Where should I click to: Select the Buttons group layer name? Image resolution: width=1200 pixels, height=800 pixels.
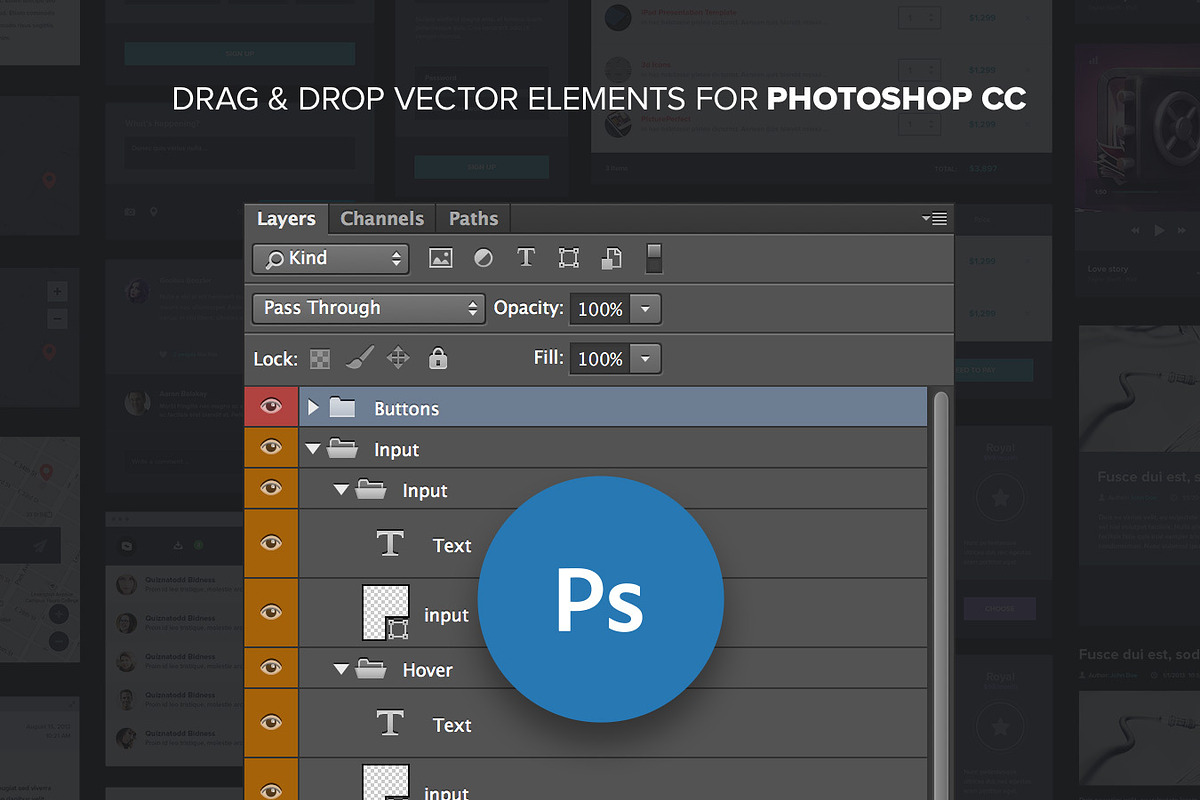point(406,409)
